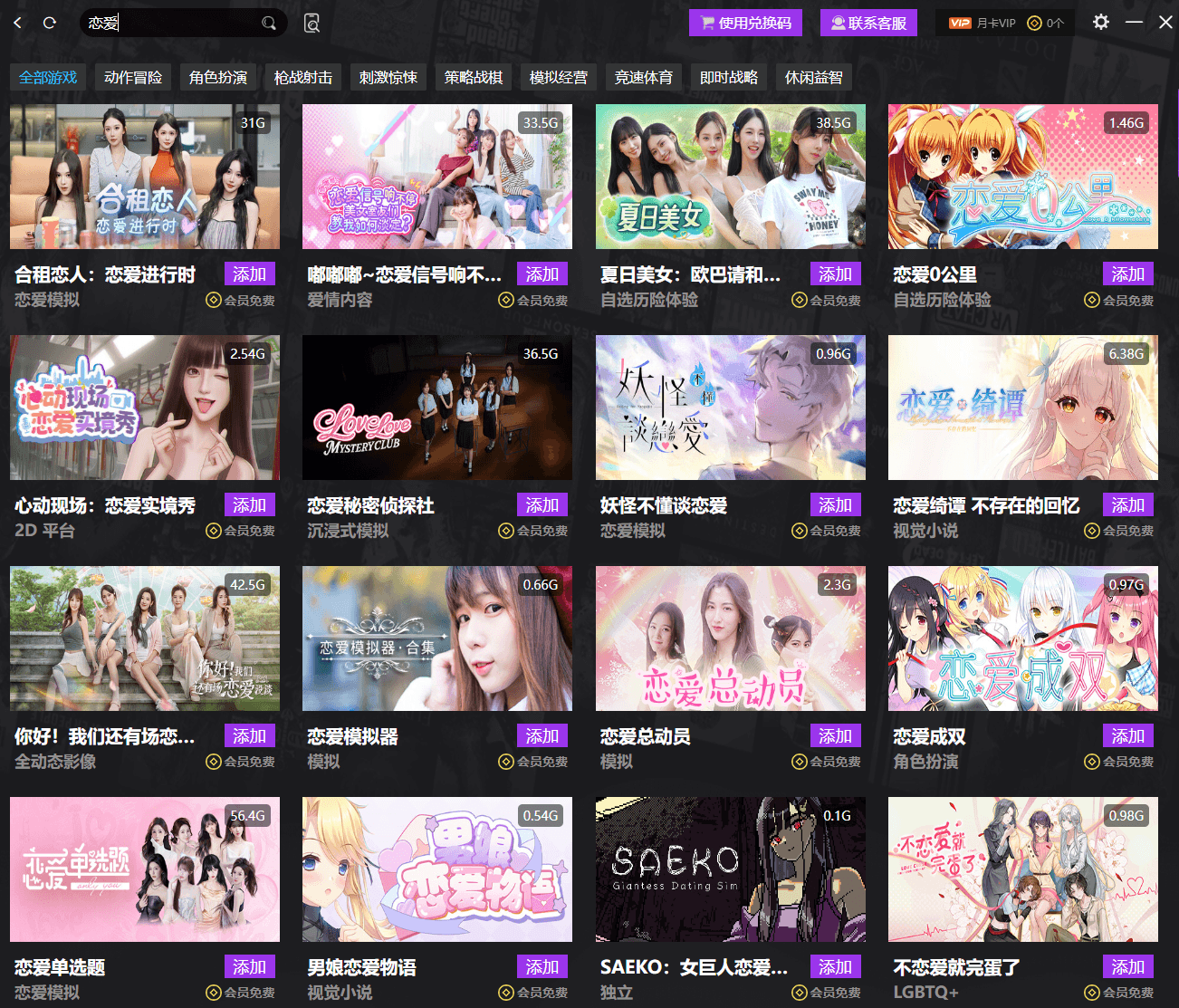Click the 会员免费 badge for 恋爱成双
1179x1008 pixels.
[1119, 762]
